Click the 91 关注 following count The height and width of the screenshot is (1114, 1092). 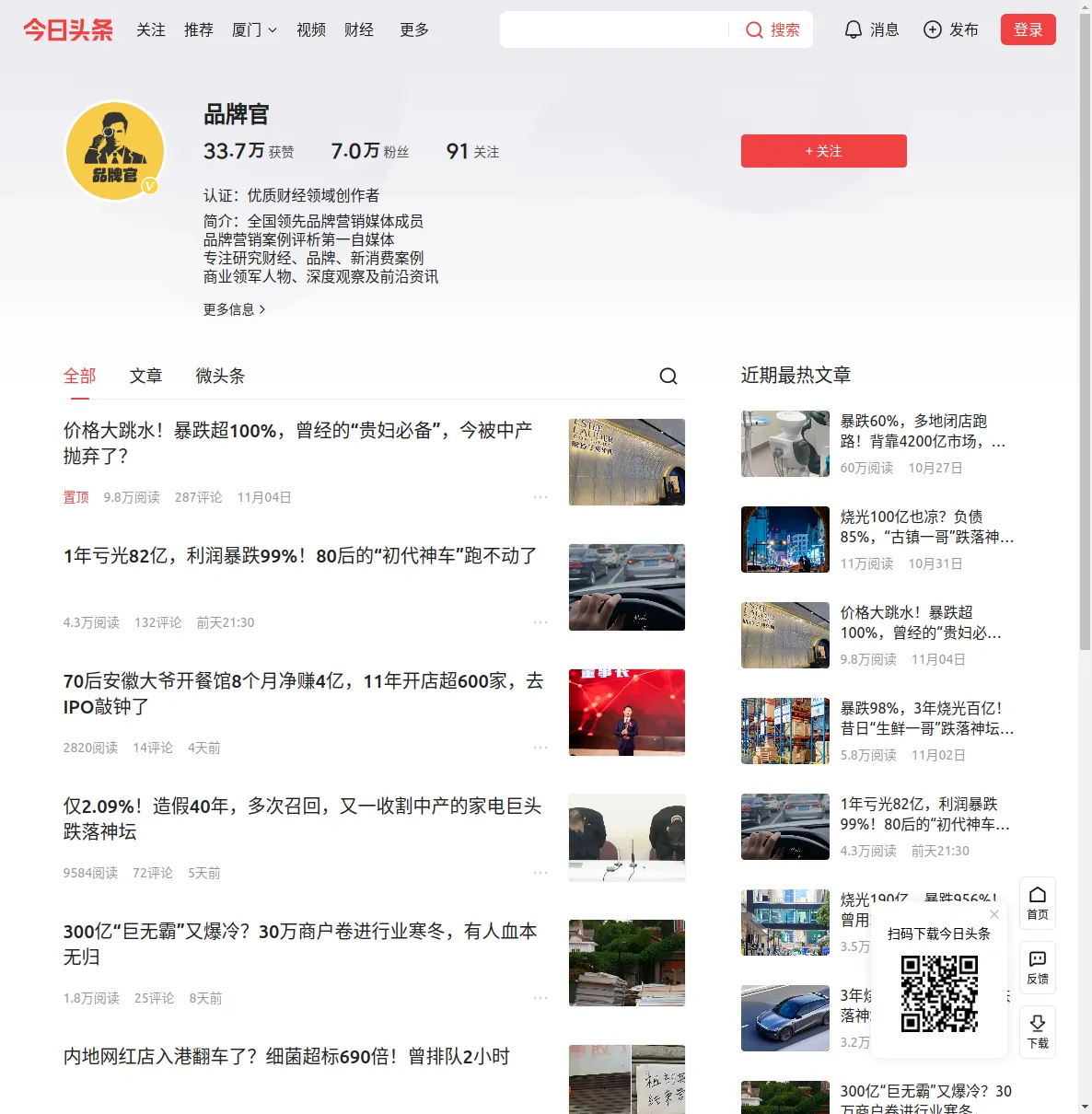473,151
